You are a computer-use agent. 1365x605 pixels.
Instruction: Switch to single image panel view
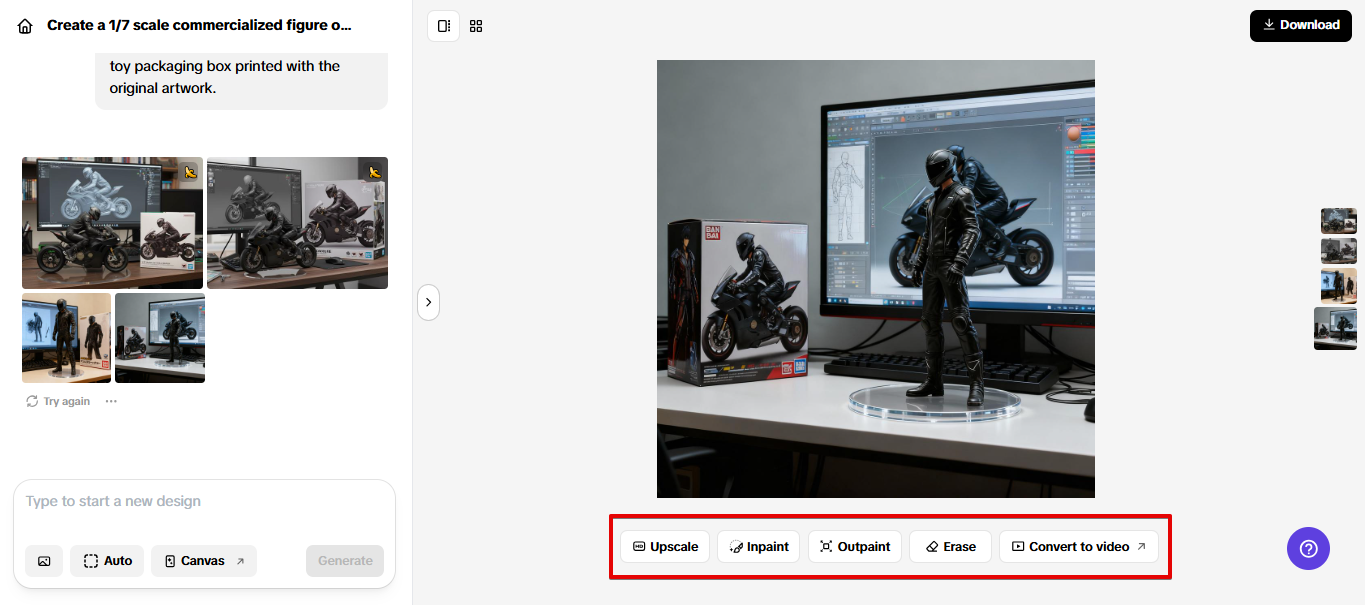(443, 26)
